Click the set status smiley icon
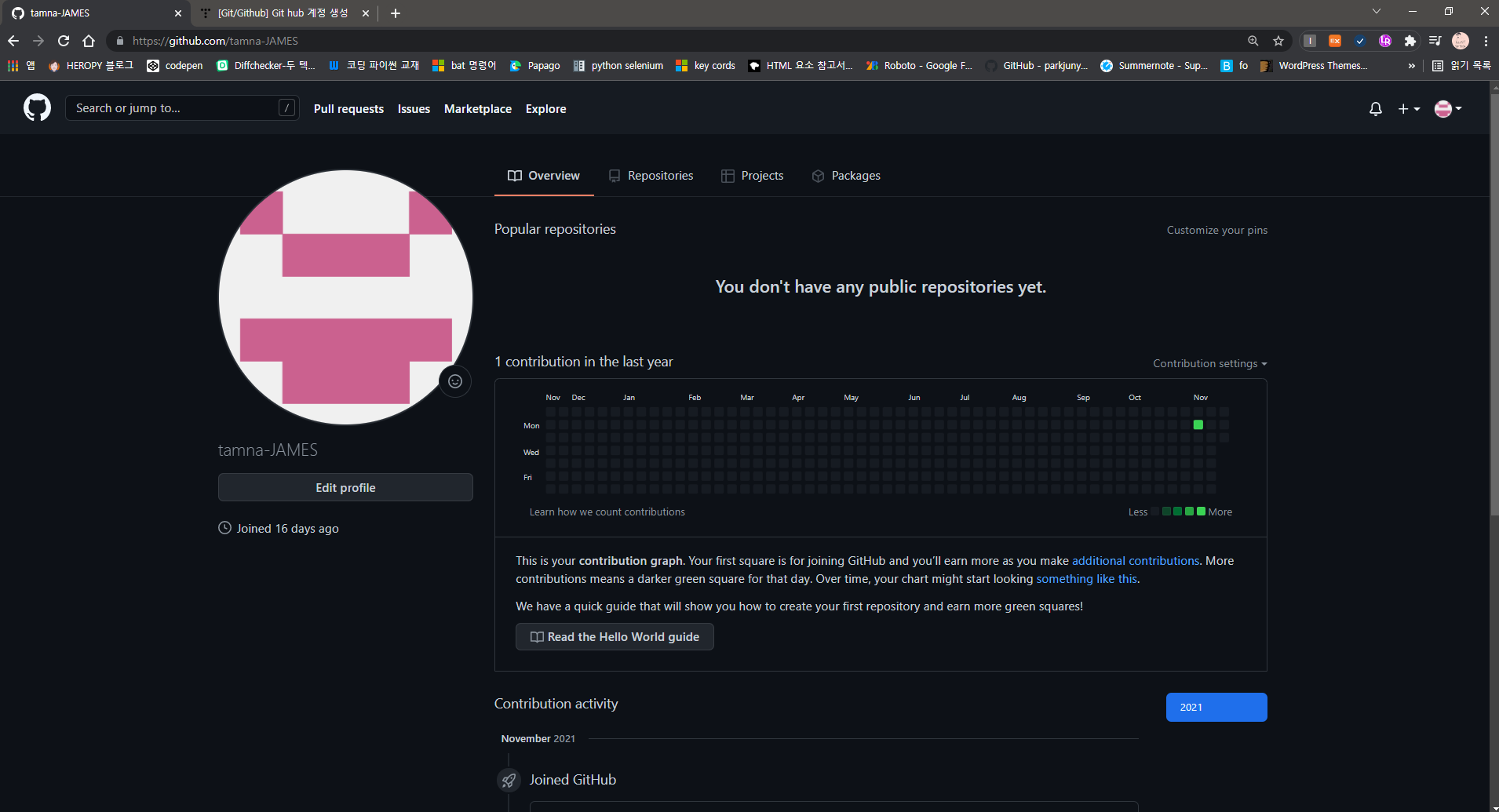The image size is (1499, 812). [455, 381]
